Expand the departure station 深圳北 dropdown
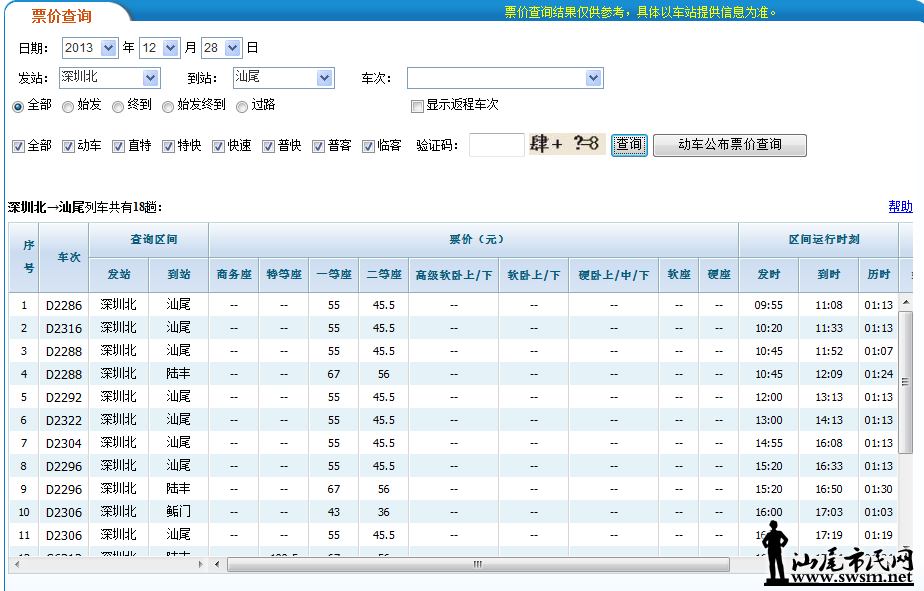The image size is (924, 591). [x=151, y=78]
